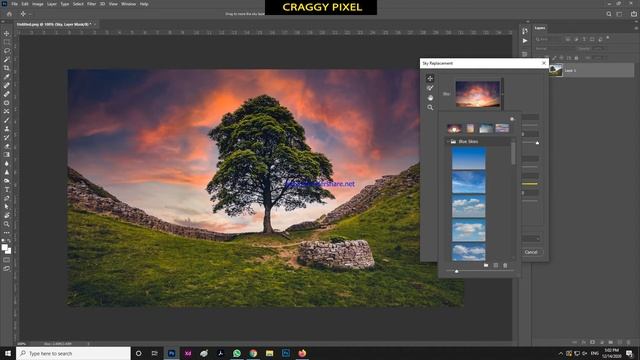The width and height of the screenshot is (640, 360).
Task: Open the Layer menu
Action: (x=52, y=4)
